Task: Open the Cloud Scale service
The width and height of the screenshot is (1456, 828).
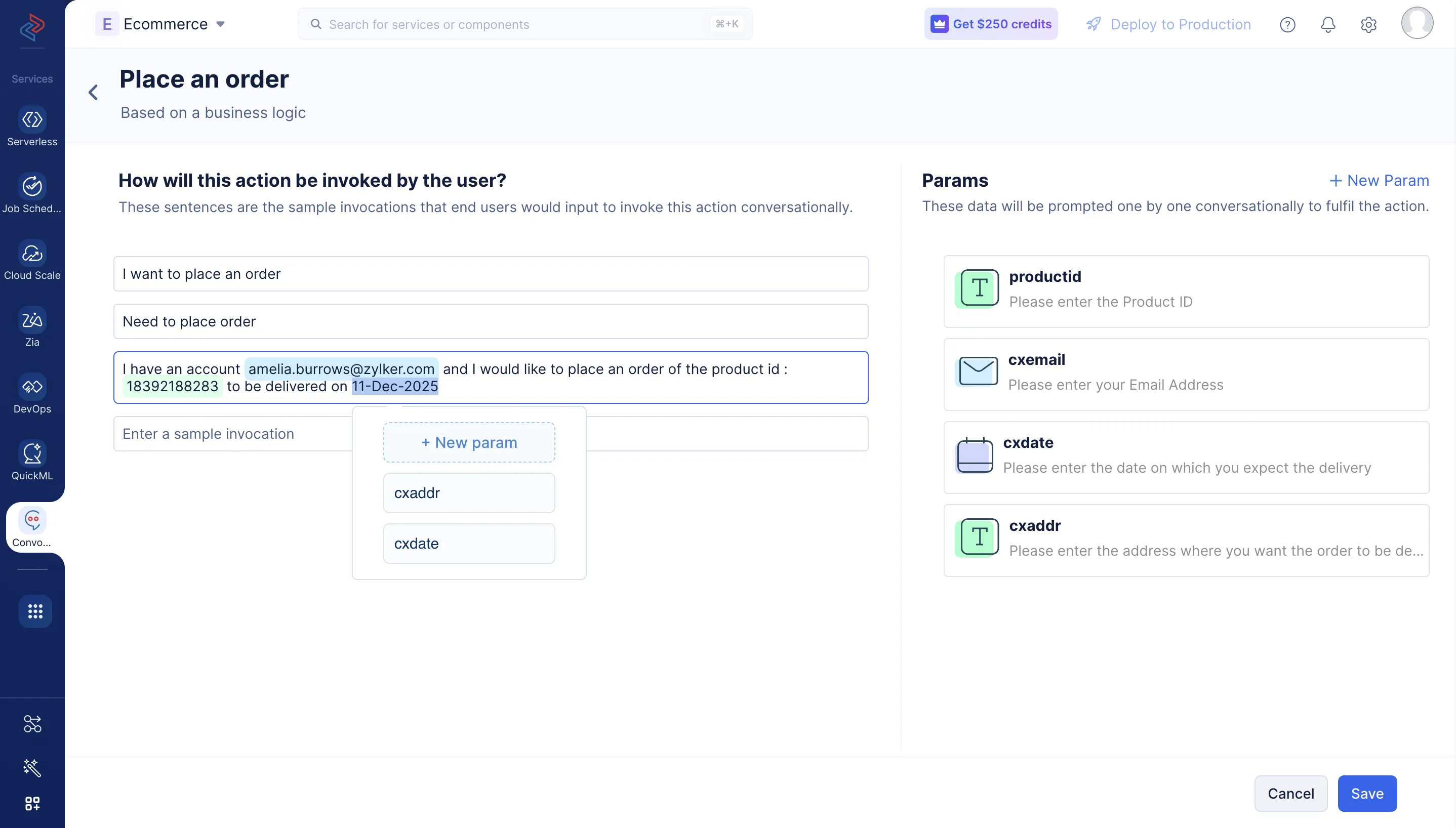Action: pos(32,254)
